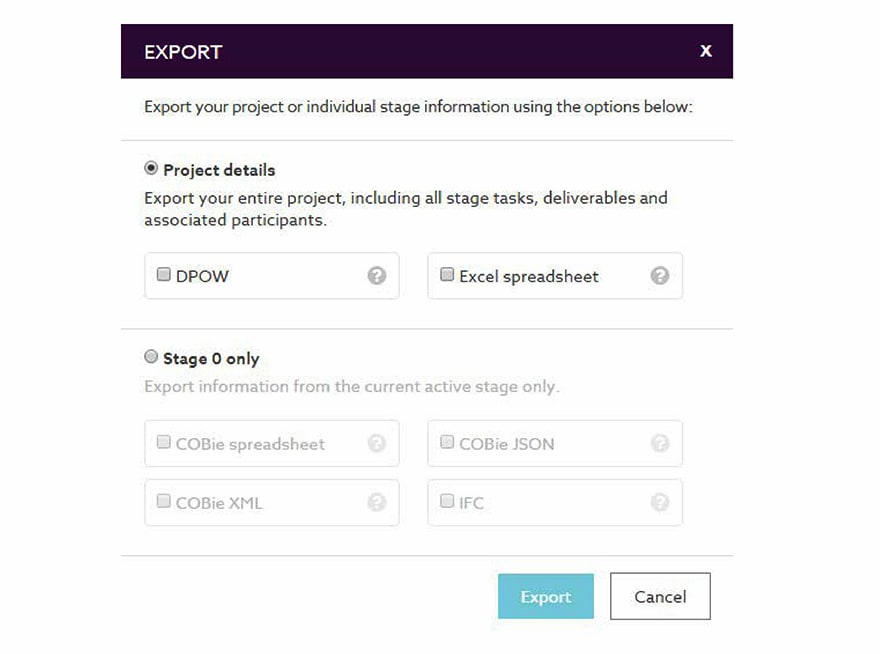Tick the DPOW checkbox
The height and width of the screenshot is (654, 880).
pyautogui.click(x=164, y=275)
